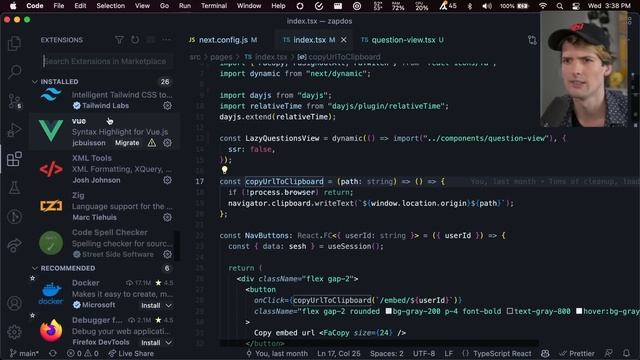This screenshot has height=360, width=640.
Task: Open macOS Control Center icon
Action: click(576, 6)
